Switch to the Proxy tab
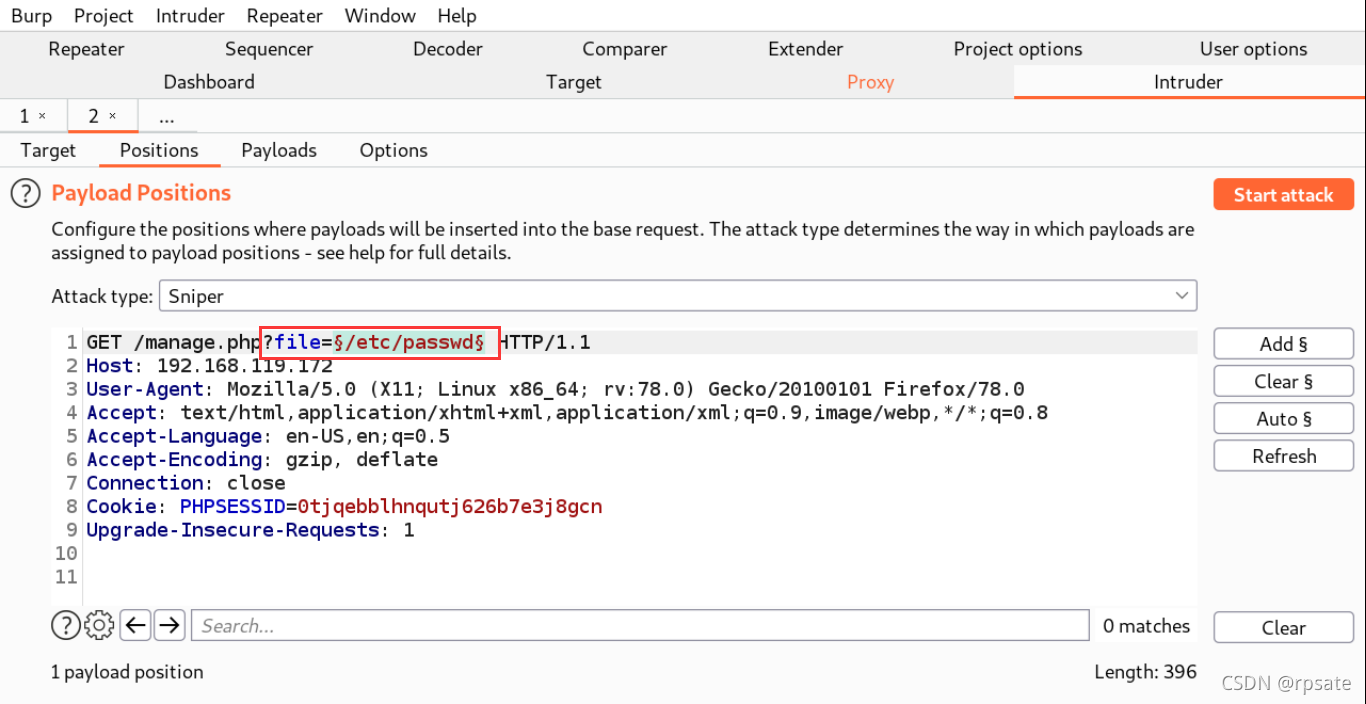1366x704 pixels. (870, 82)
